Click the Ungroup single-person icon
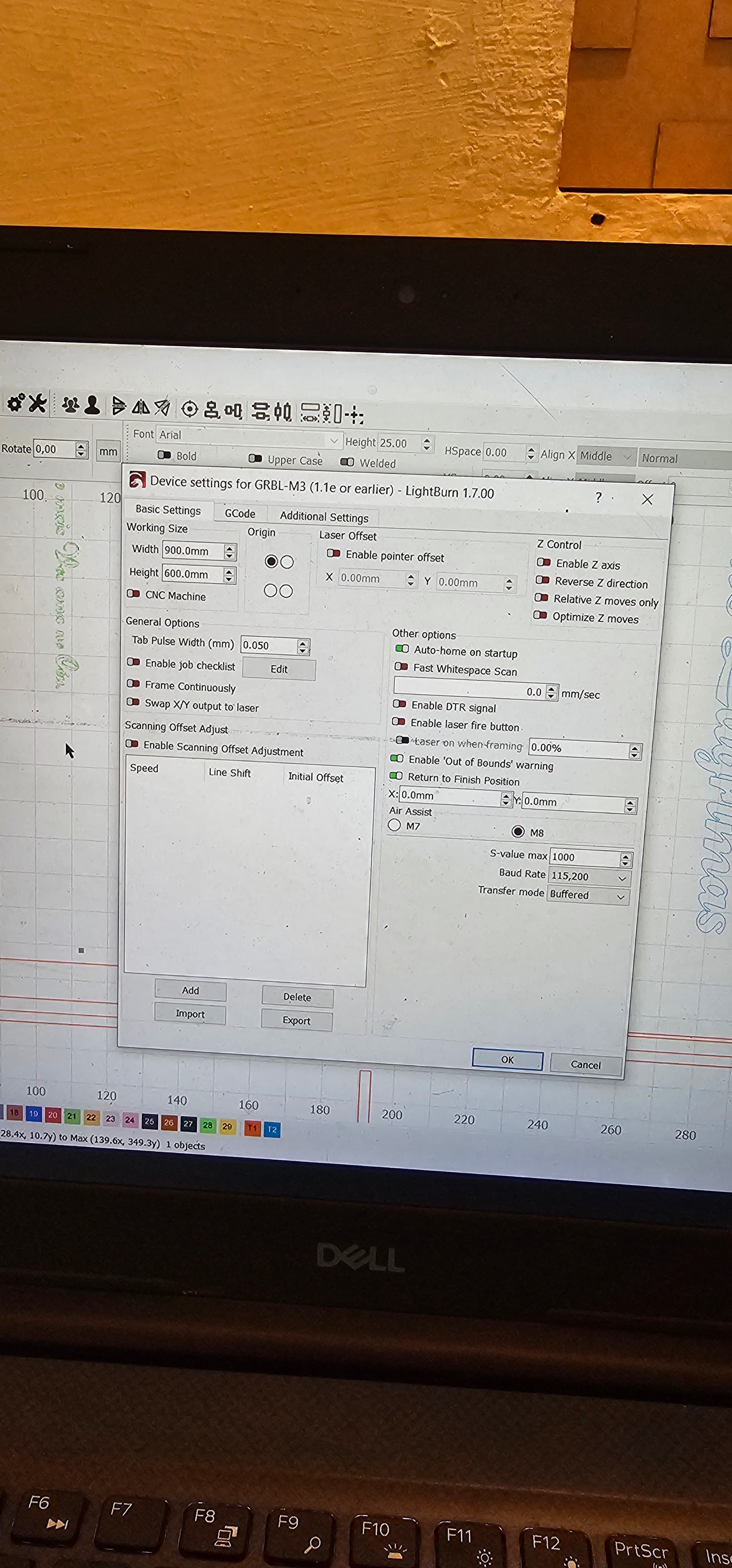The image size is (732, 1568). coord(92,405)
